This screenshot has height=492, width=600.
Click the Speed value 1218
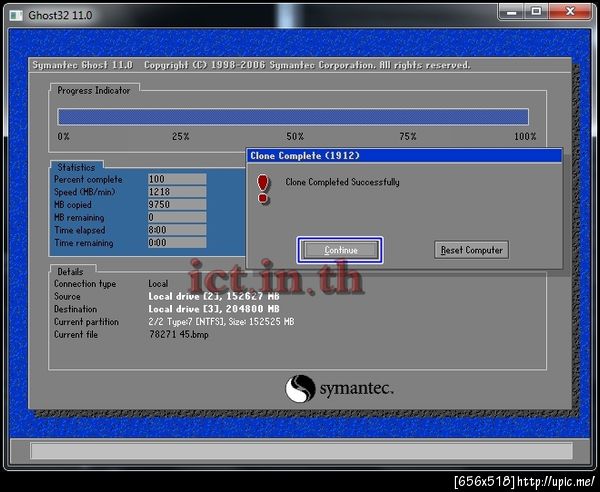(x=177, y=192)
